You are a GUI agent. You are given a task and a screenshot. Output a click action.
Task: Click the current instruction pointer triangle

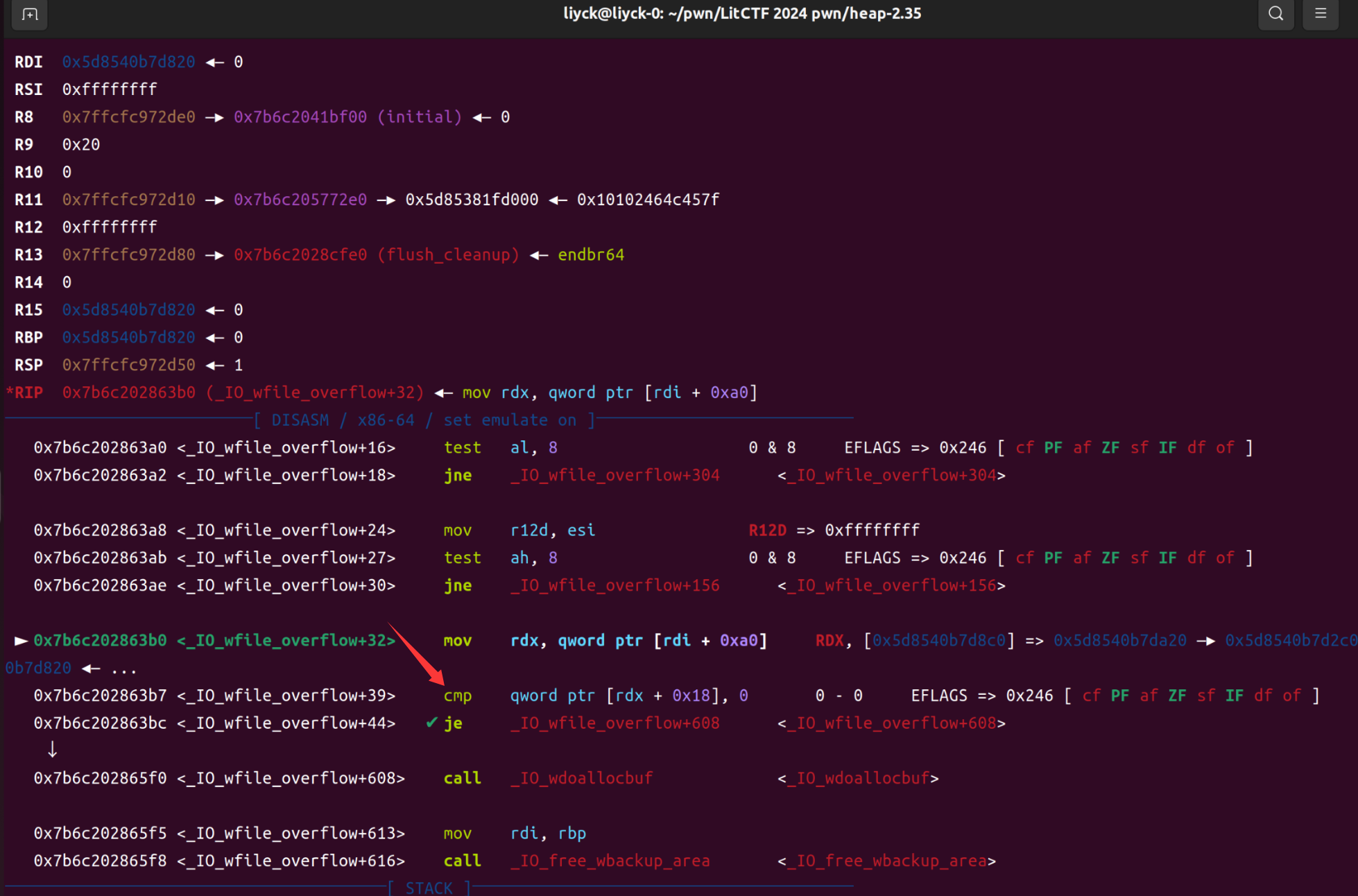(x=21, y=641)
